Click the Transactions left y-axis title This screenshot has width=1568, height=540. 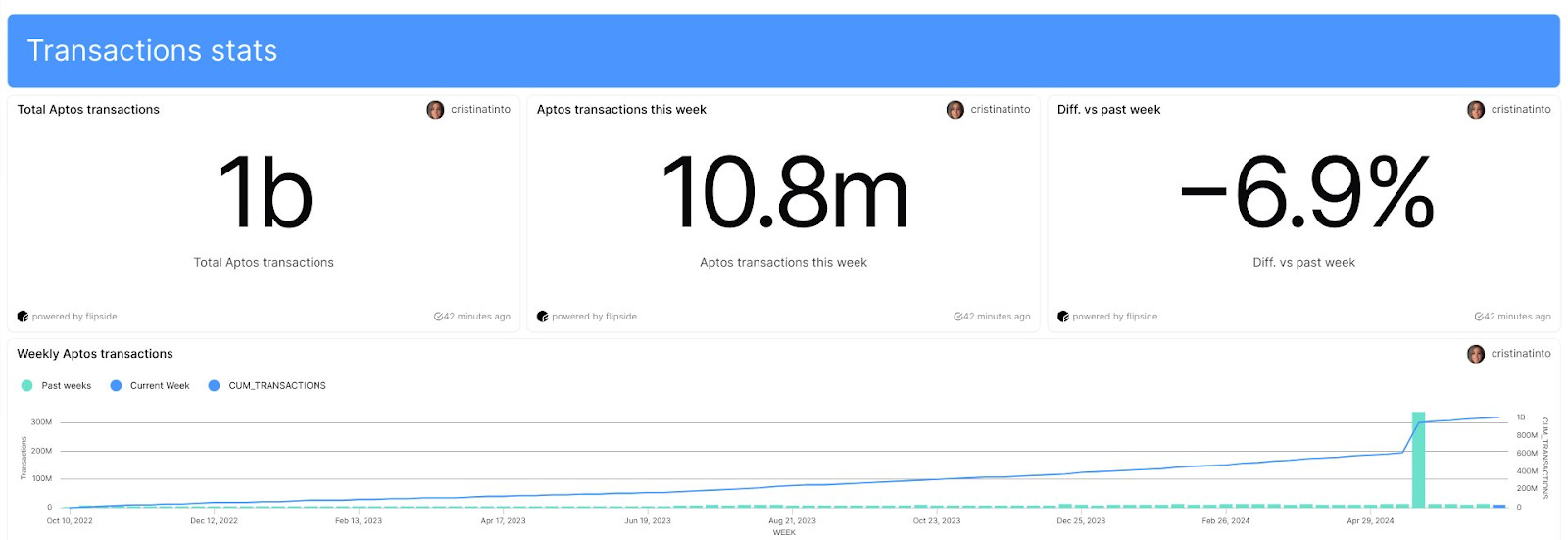(x=23, y=459)
